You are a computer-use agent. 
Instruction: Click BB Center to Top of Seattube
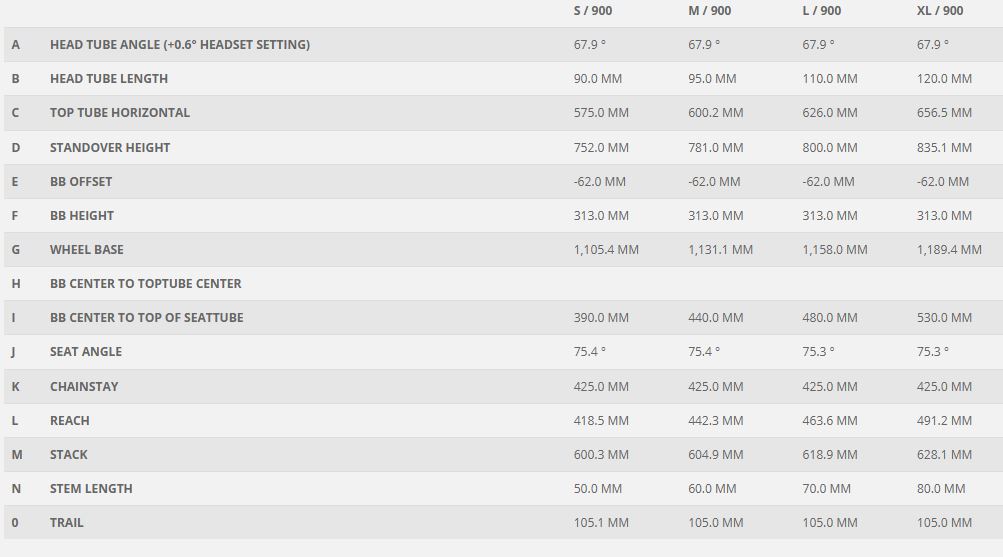point(146,317)
